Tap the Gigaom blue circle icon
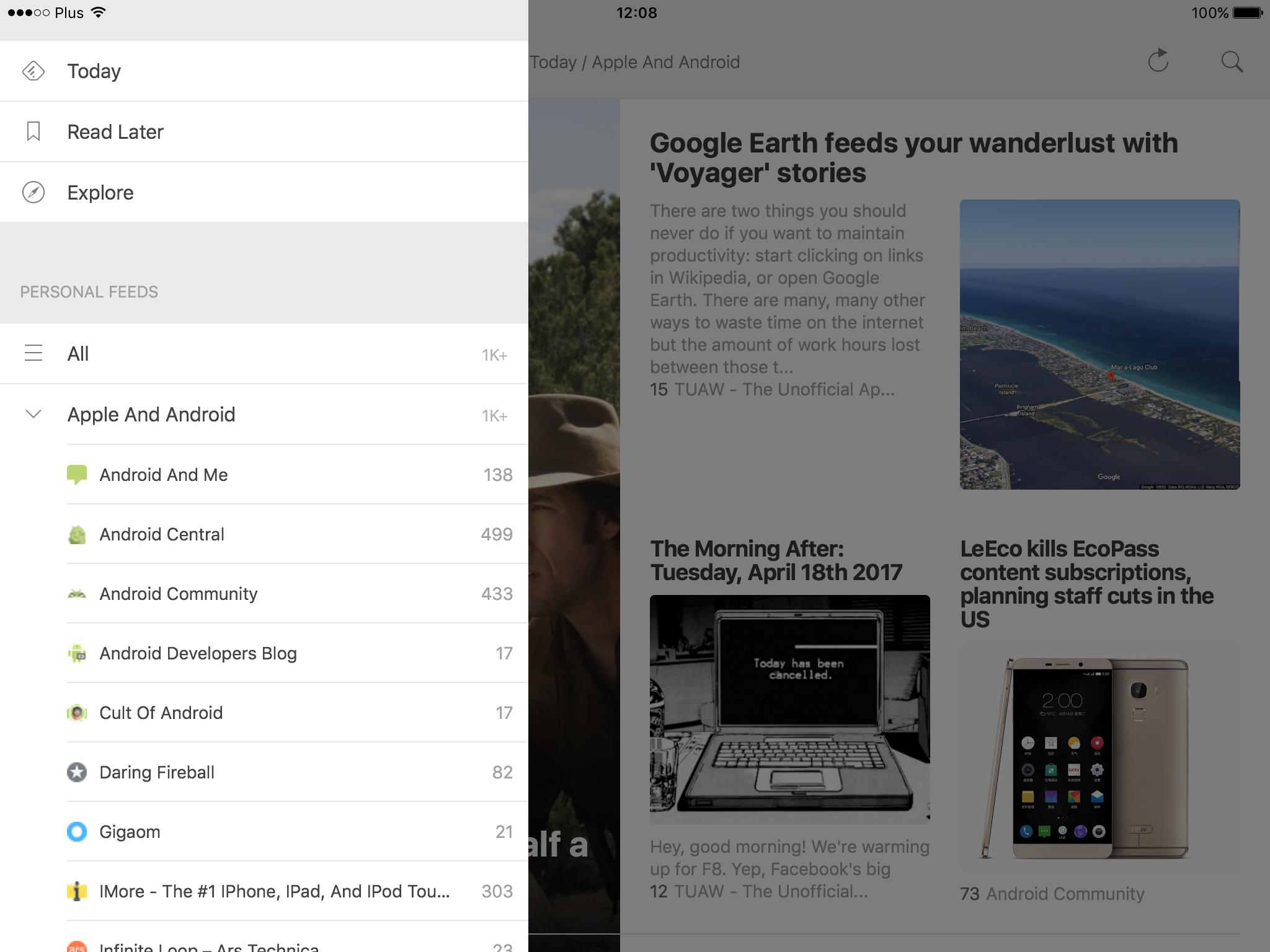Image resolution: width=1270 pixels, height=952 pixels. tap(77, 832)
